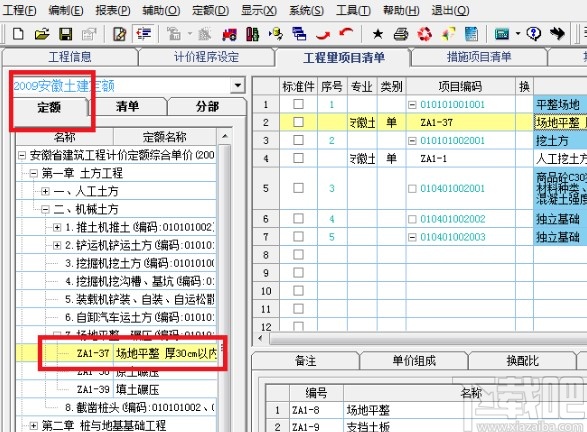587x432 pixels.
Task: Select ZA1-1 code cell in grid
Action: pos(460,158)
